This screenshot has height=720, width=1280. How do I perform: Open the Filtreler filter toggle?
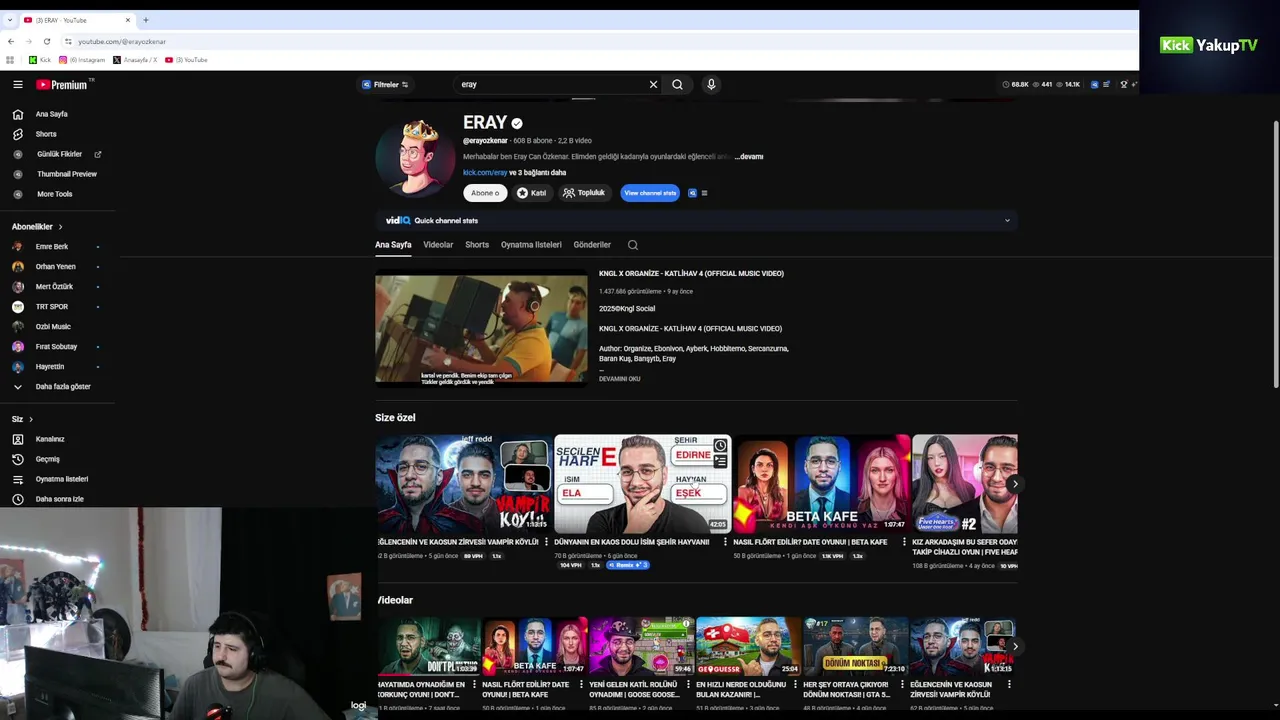[x=385, y=85]
